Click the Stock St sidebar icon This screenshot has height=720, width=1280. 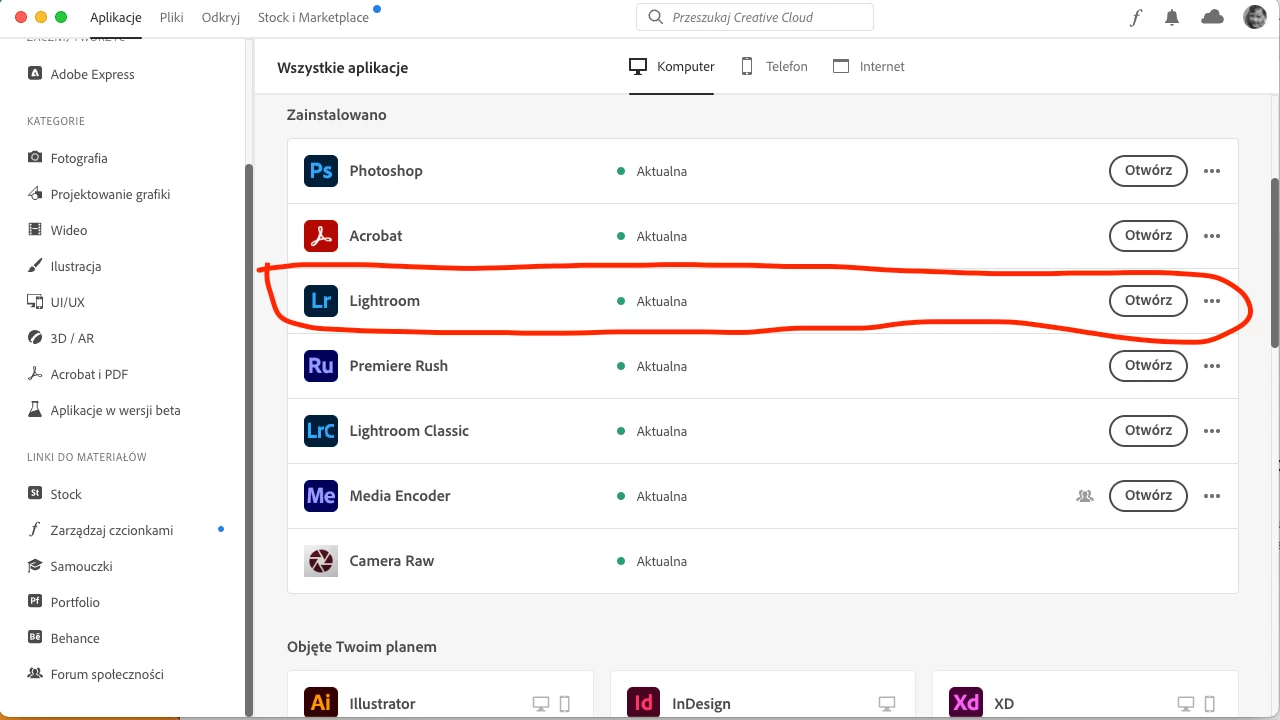(x=35, y=494)
